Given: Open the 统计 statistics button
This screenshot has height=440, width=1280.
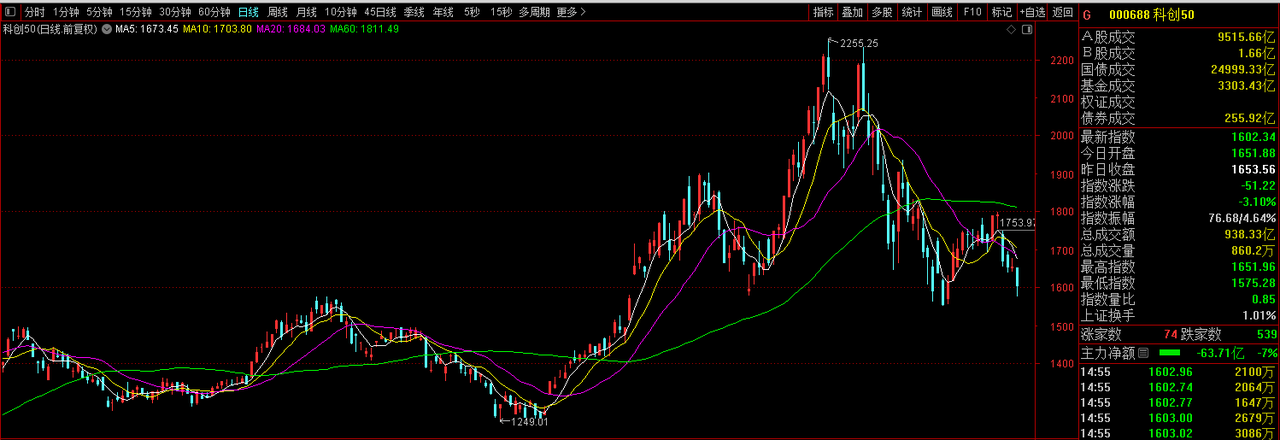Looking at the screenshot, I should [911, 12].
